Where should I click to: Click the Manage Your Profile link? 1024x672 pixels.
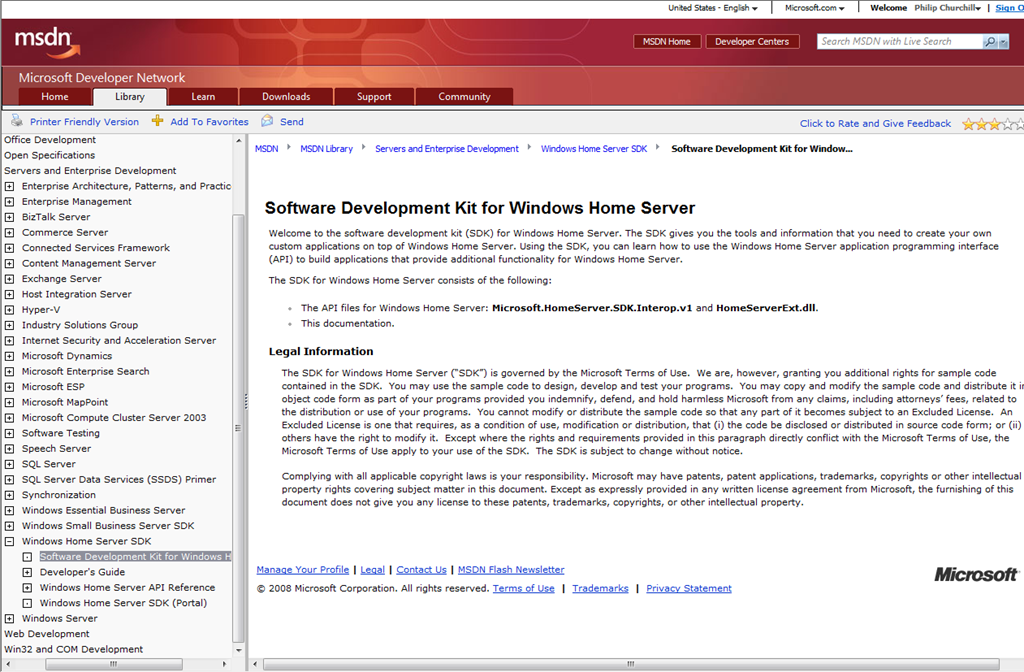click(303, 569)
